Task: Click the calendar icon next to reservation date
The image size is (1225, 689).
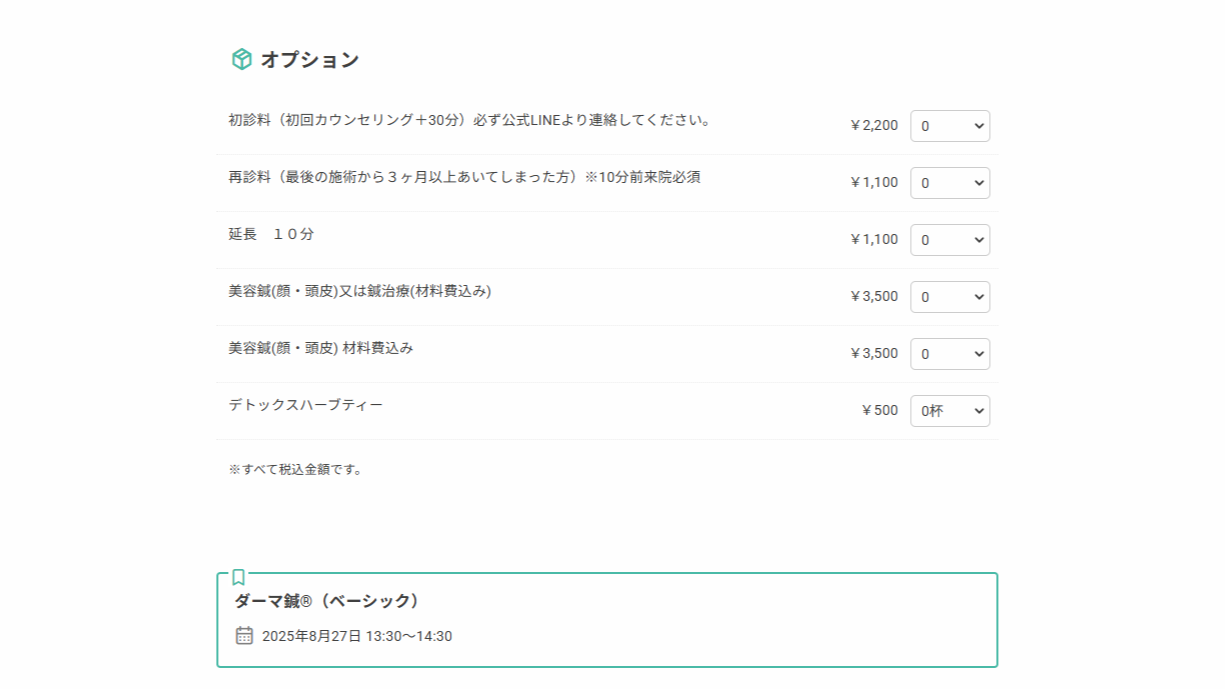Action: [244, 635]
